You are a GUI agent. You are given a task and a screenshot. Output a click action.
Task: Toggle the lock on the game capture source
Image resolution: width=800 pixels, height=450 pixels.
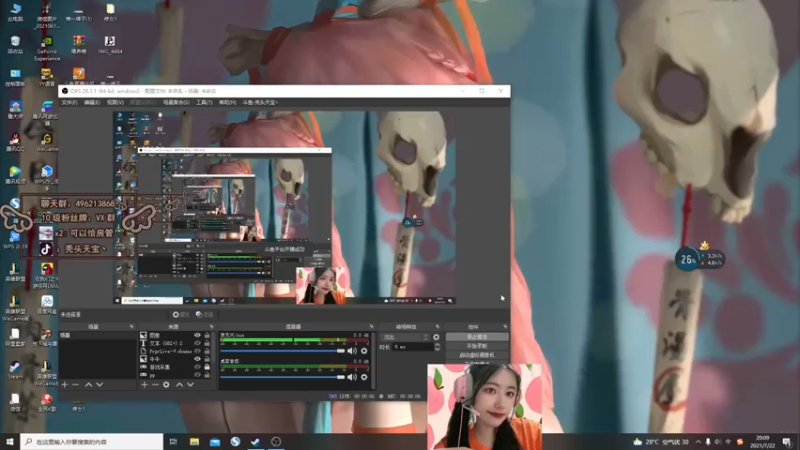(x=207, y=367)
